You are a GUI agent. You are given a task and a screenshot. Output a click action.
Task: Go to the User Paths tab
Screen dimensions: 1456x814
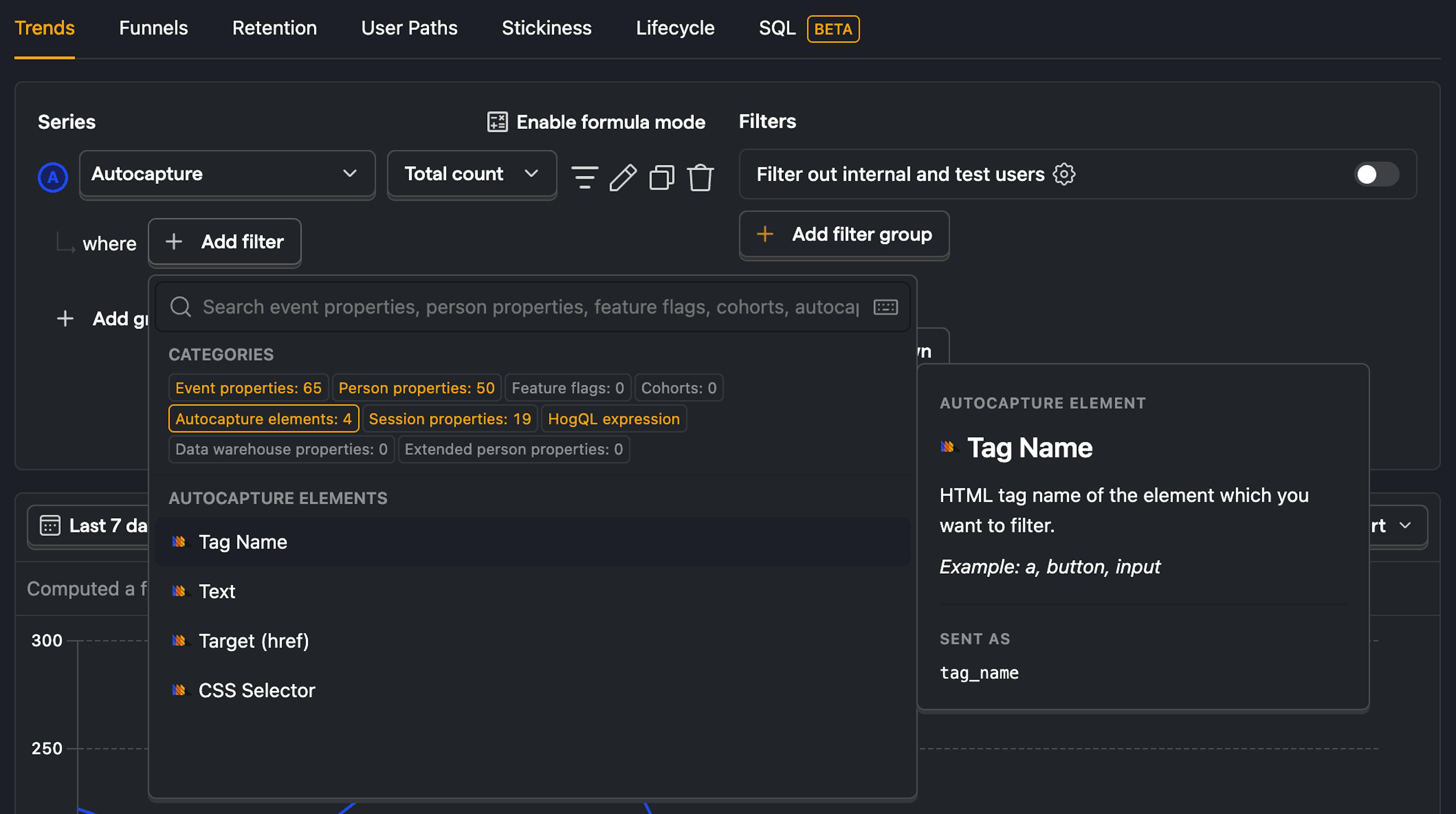pos(409,28)
